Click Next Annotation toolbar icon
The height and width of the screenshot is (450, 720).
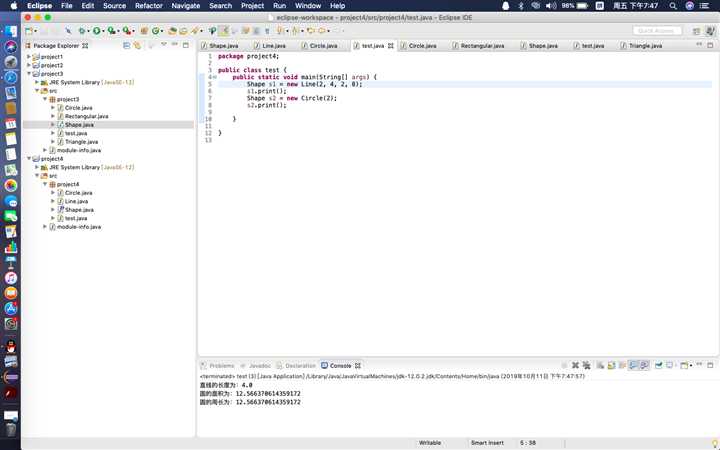[x=280, y=31]
